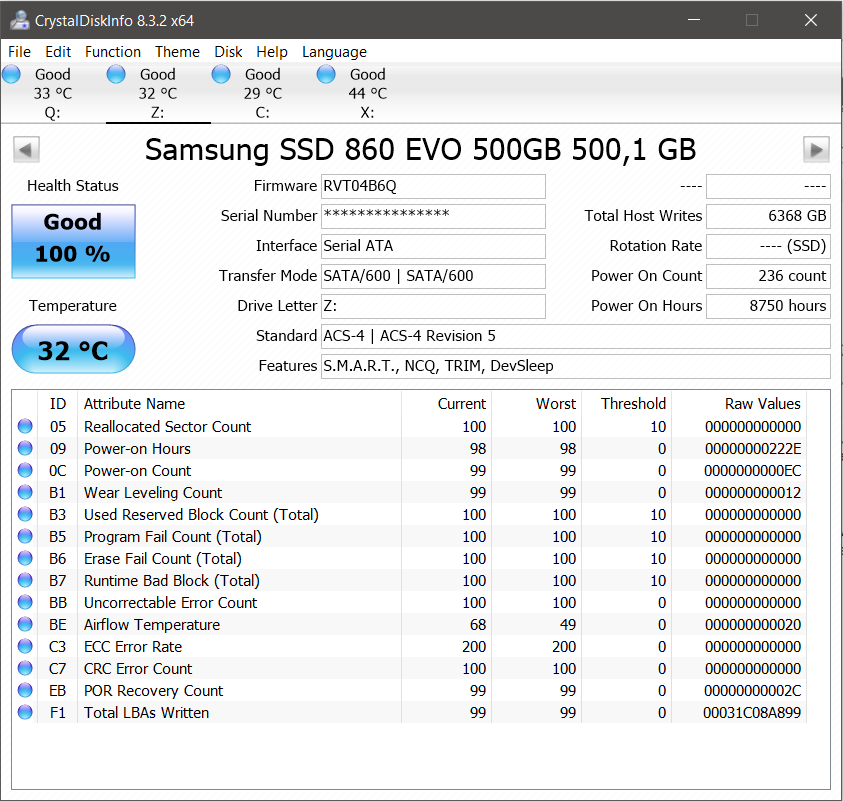Click status orb for Wear Leveling Count
843x801 pixels.
25,492
